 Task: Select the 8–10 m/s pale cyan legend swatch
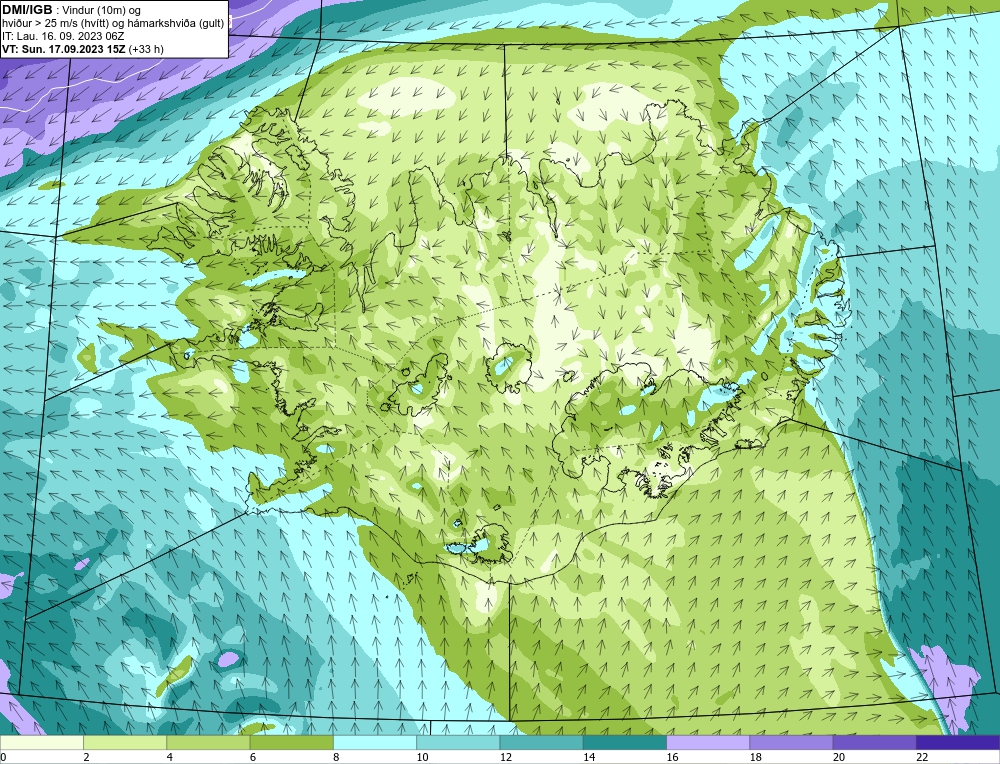[375, 743]
